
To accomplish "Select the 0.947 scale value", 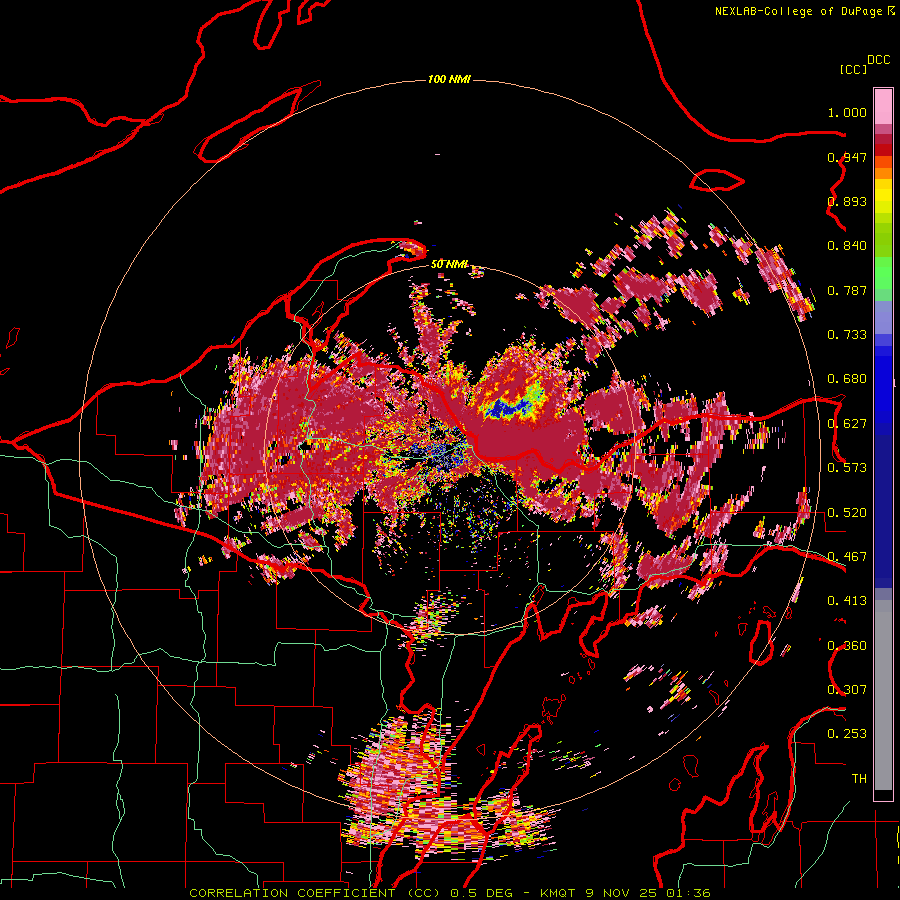I will coord(847,157).
